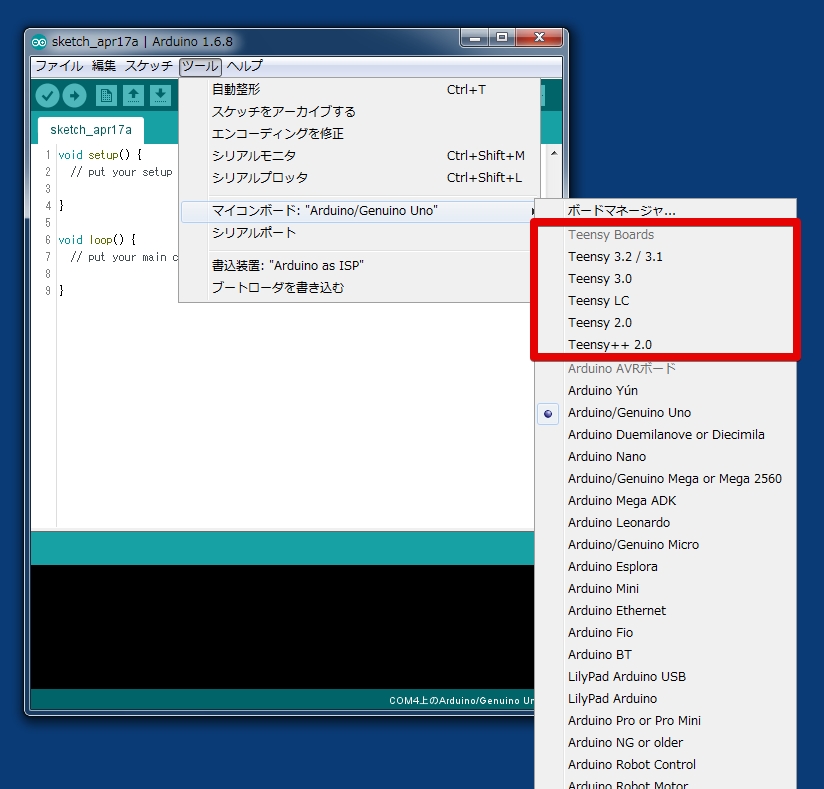Select Arduino Nano board
824x789 pixels.
pyautogui.click(x=665, y=457)
